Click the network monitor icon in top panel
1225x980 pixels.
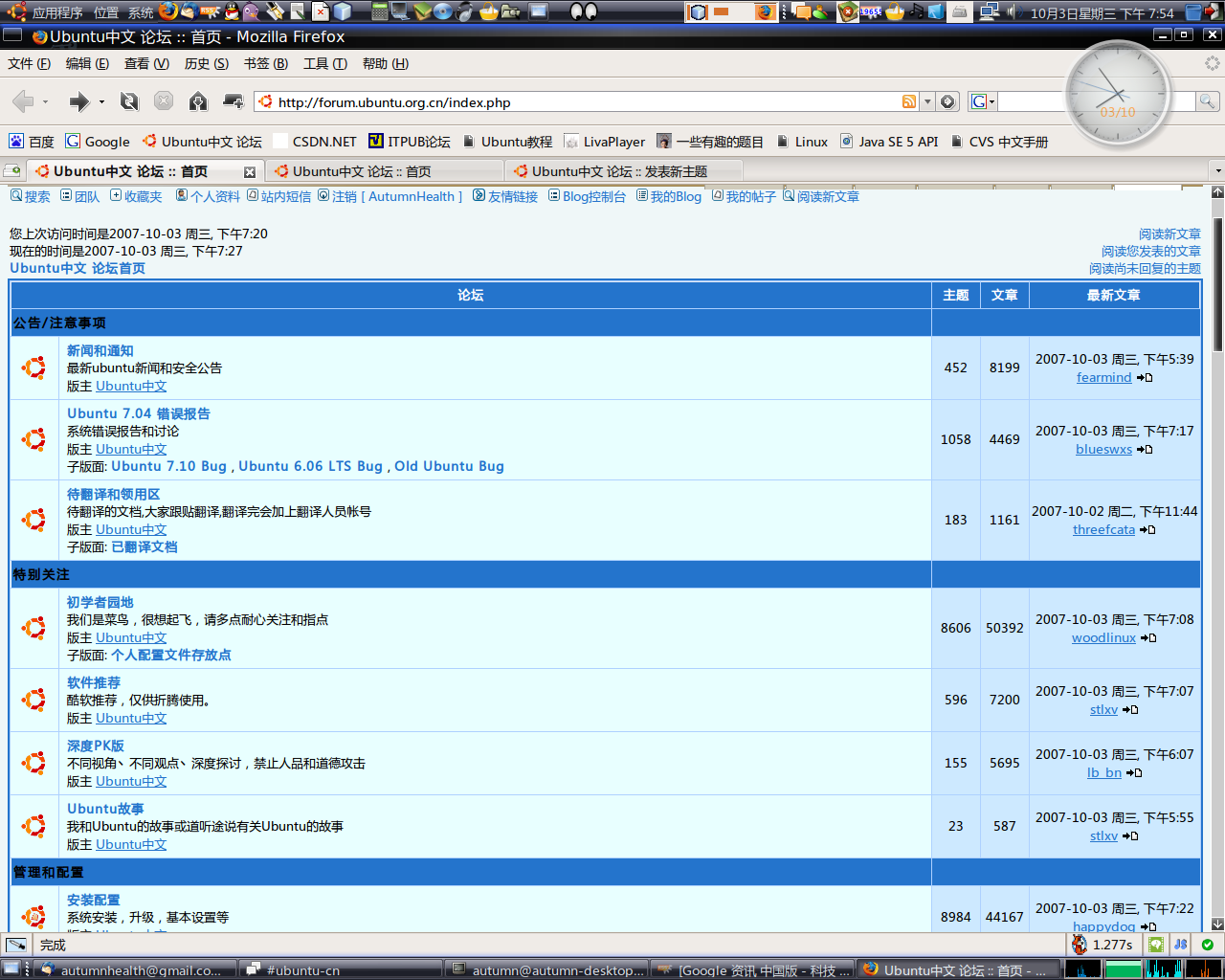991,11
